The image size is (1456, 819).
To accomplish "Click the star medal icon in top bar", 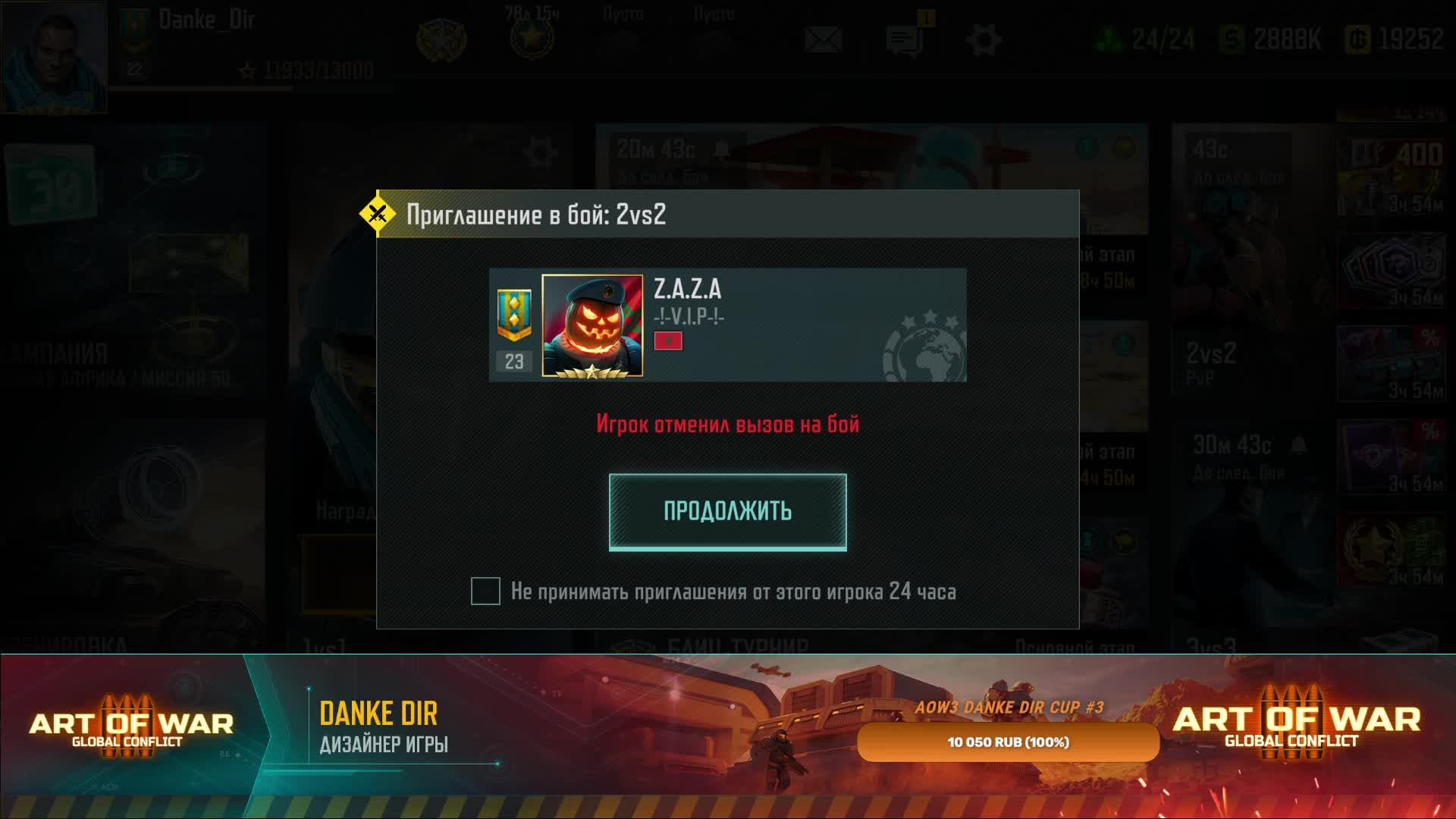I will tap(531, 38).
